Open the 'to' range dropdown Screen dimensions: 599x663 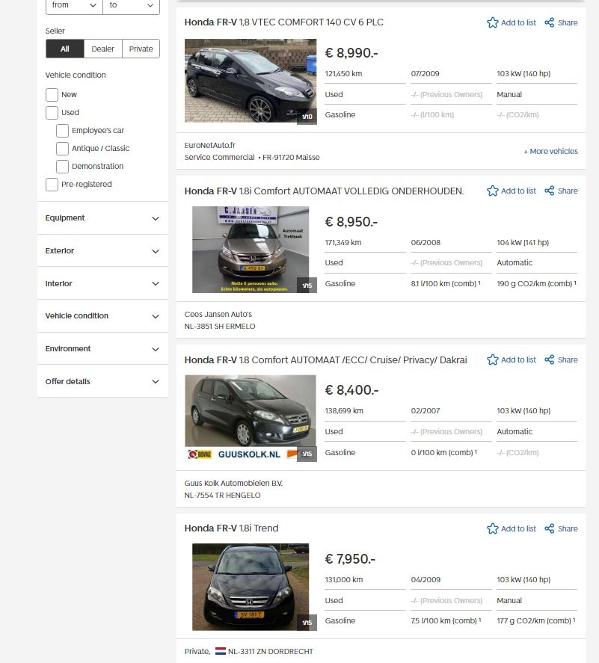[x=131, y=5]
